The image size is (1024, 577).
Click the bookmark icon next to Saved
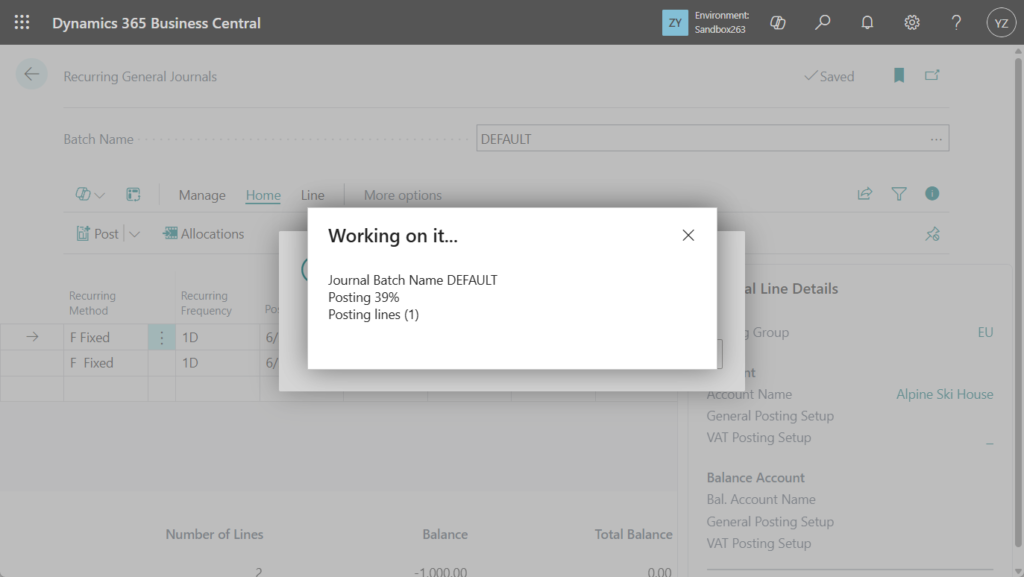pos(899,76)
